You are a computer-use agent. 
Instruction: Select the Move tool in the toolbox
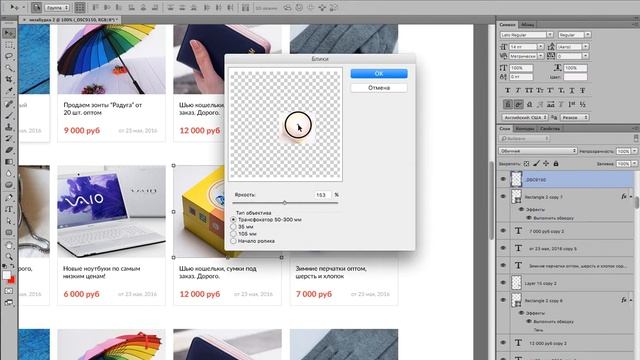click(9, 33)
